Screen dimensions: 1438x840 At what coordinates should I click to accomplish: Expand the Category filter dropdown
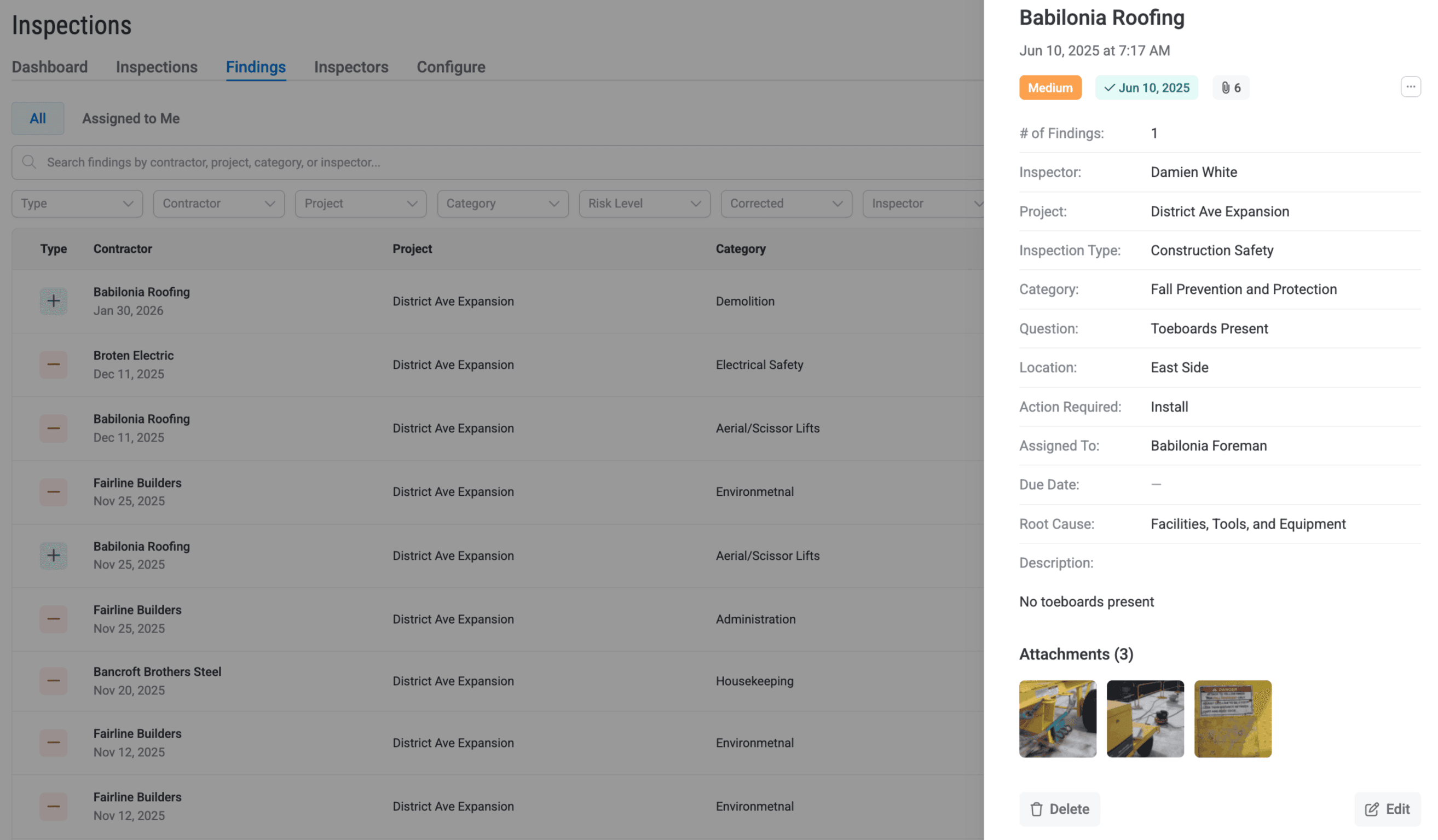(502, 204)
